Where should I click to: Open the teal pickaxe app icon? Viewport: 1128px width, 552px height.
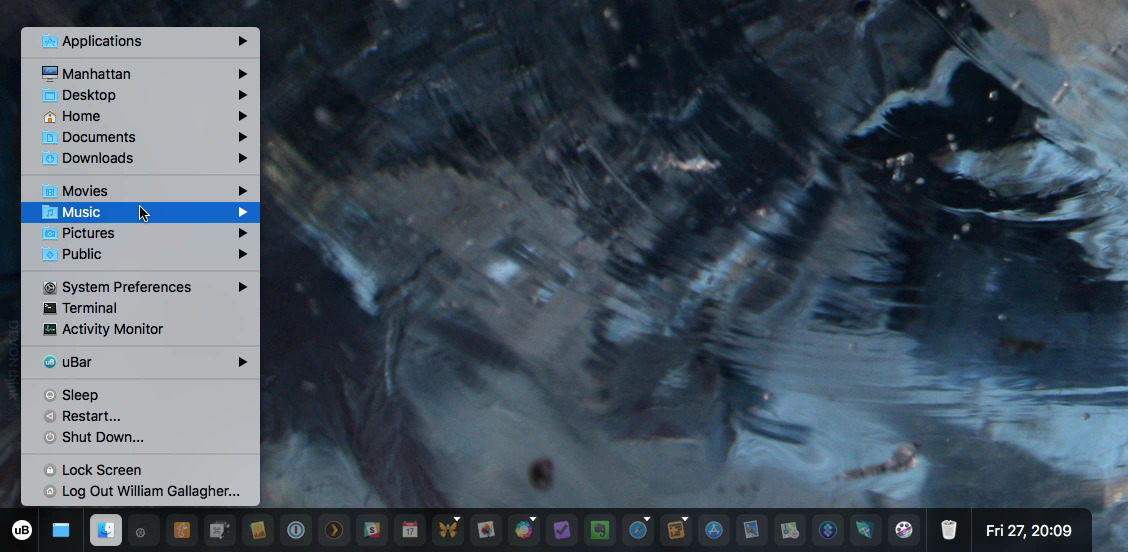865,530
